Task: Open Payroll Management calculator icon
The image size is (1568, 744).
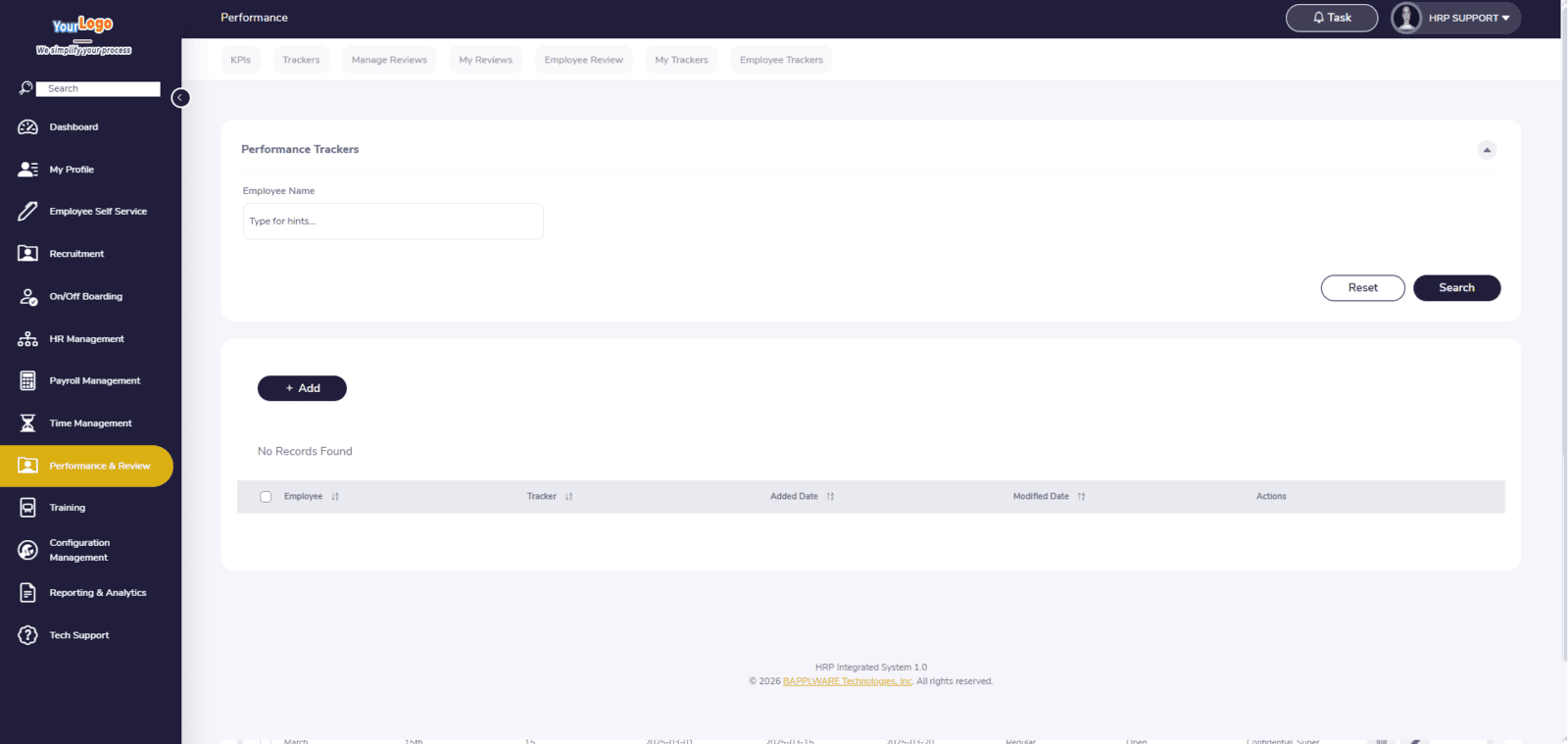Action: [27, 380]
